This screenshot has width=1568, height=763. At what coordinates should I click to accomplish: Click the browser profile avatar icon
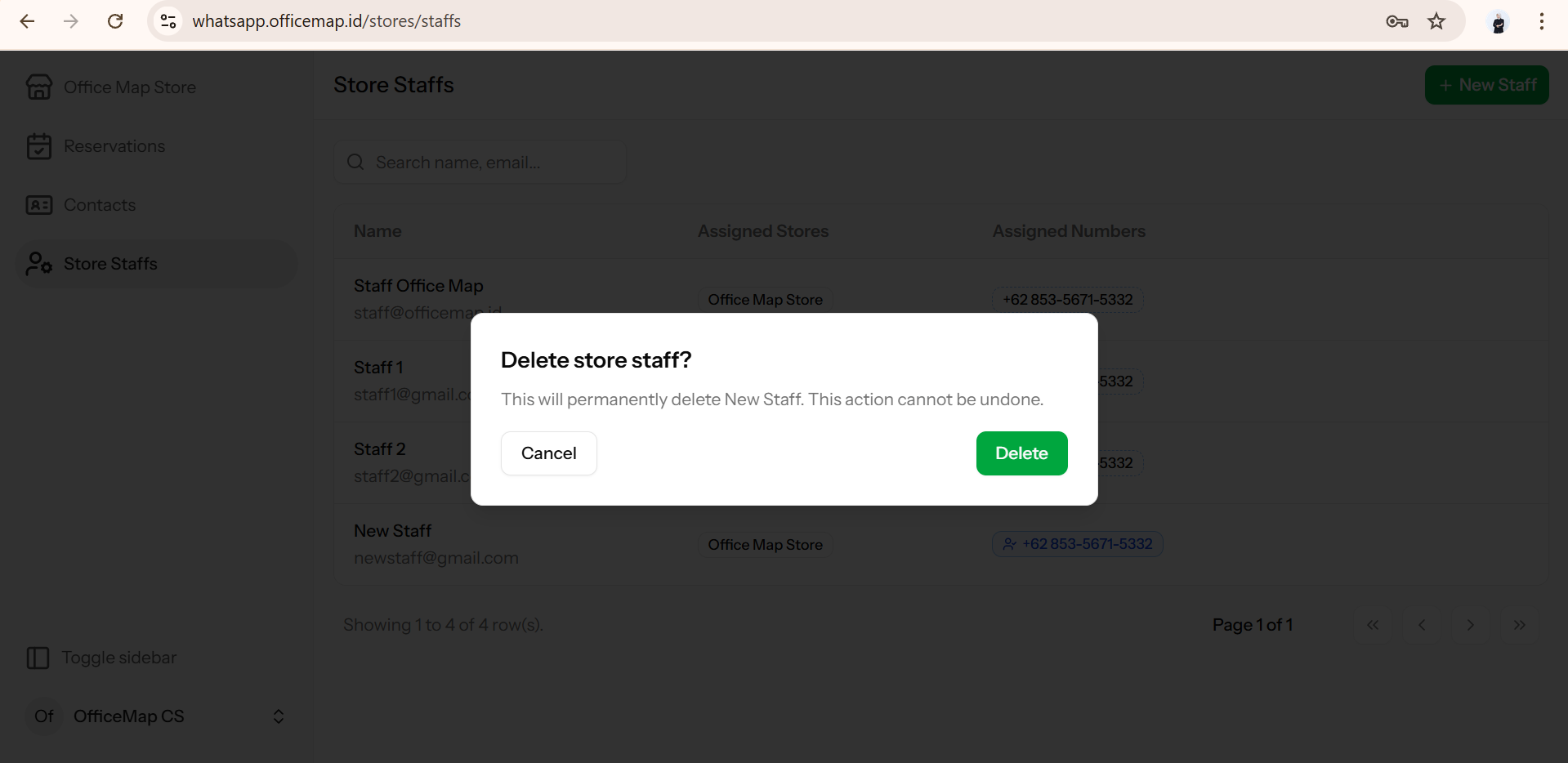(1499, 21)
